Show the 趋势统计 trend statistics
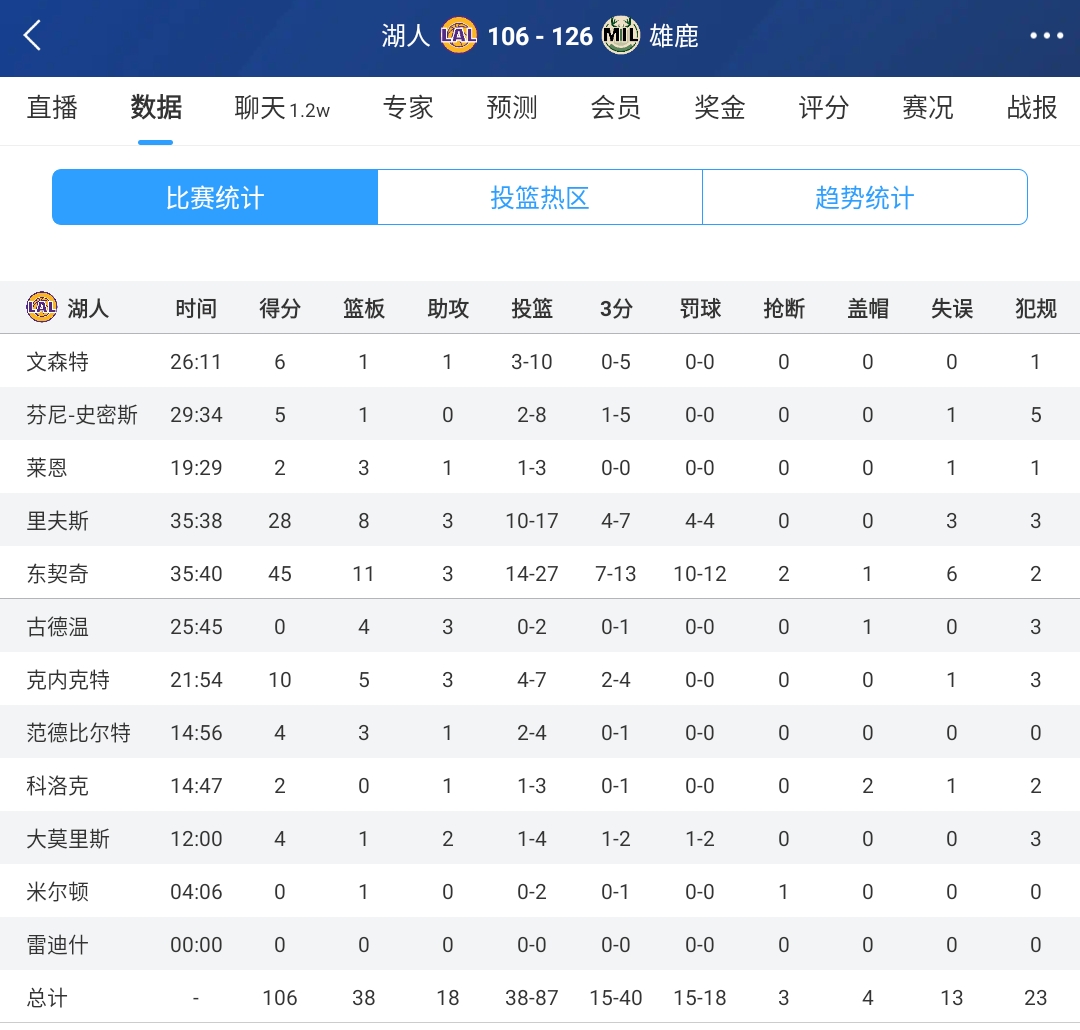Image resolution: width=1080 pixels, height=1030 pixels. pos(864,197)
